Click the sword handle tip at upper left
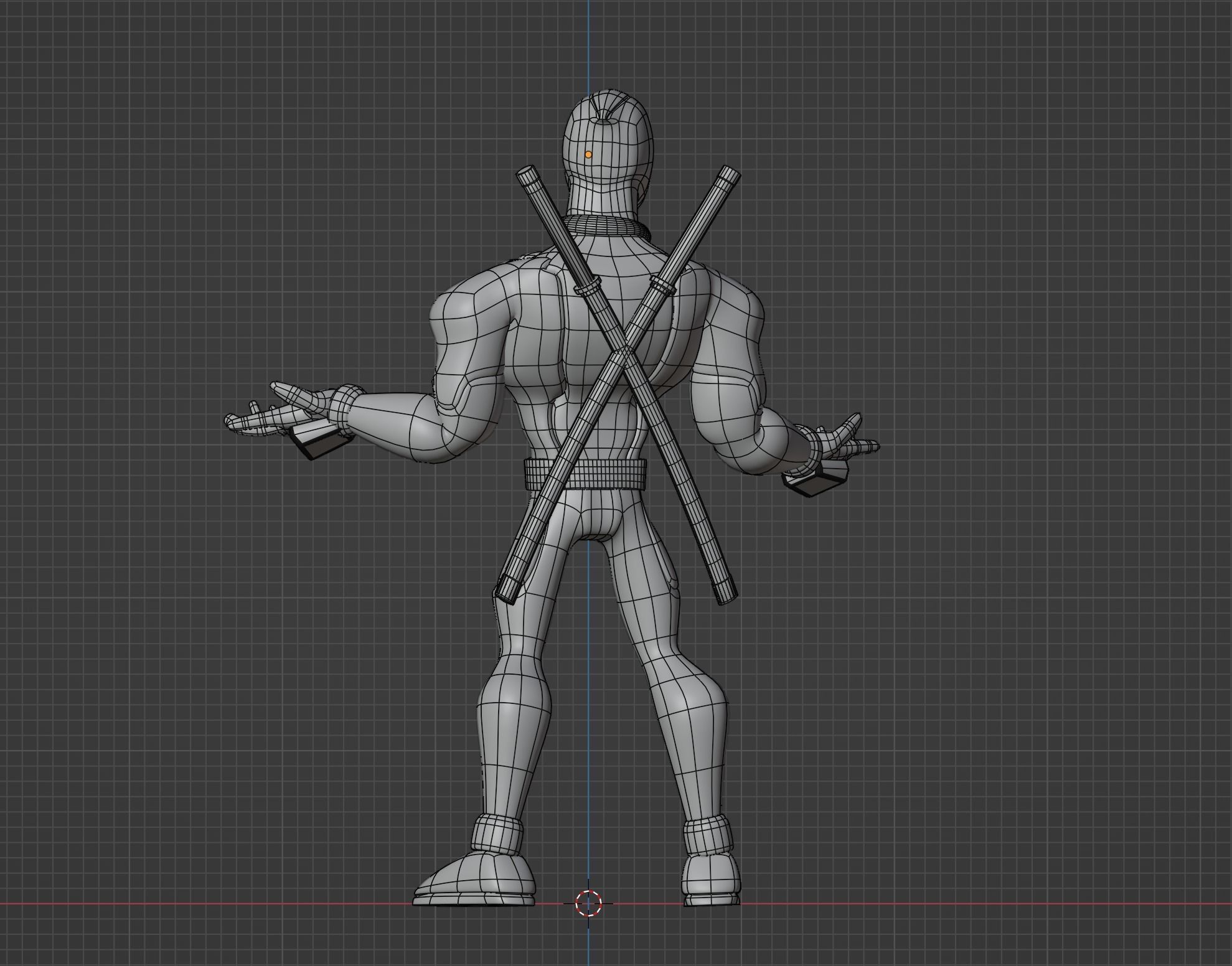 (527, 172)
